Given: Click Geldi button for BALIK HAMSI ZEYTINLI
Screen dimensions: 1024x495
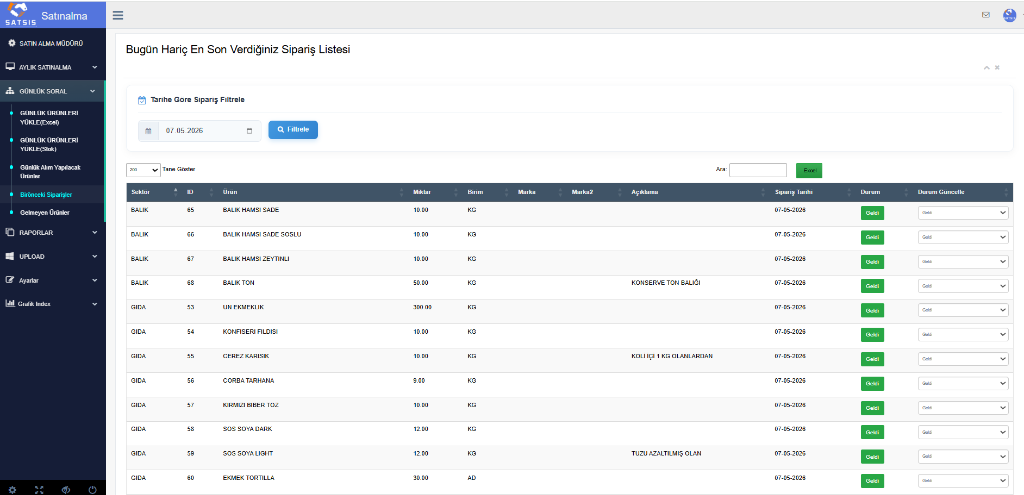Looking at the screenshot, I should point(872,261).
